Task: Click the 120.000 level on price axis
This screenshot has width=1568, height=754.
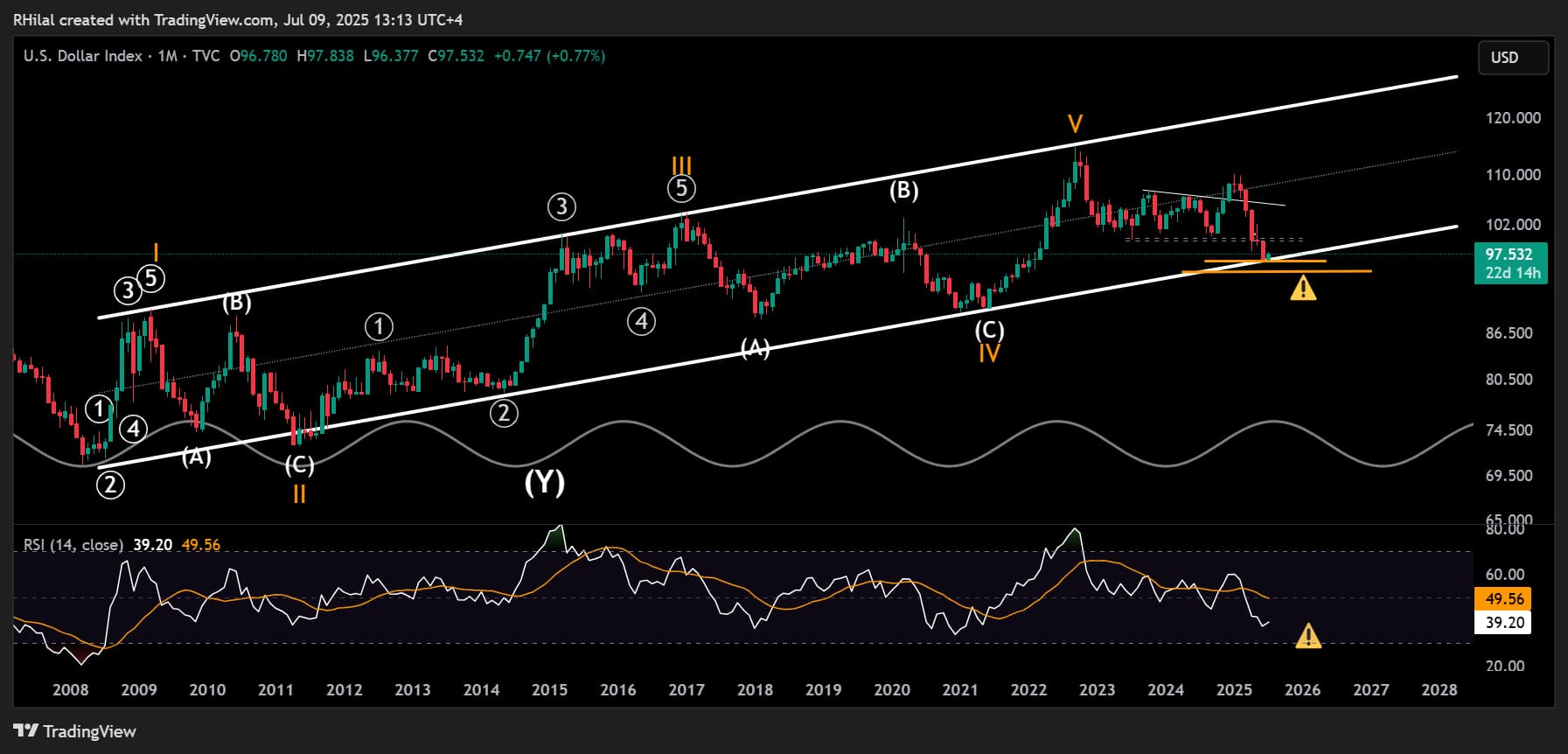Action: pos(1512,118)
